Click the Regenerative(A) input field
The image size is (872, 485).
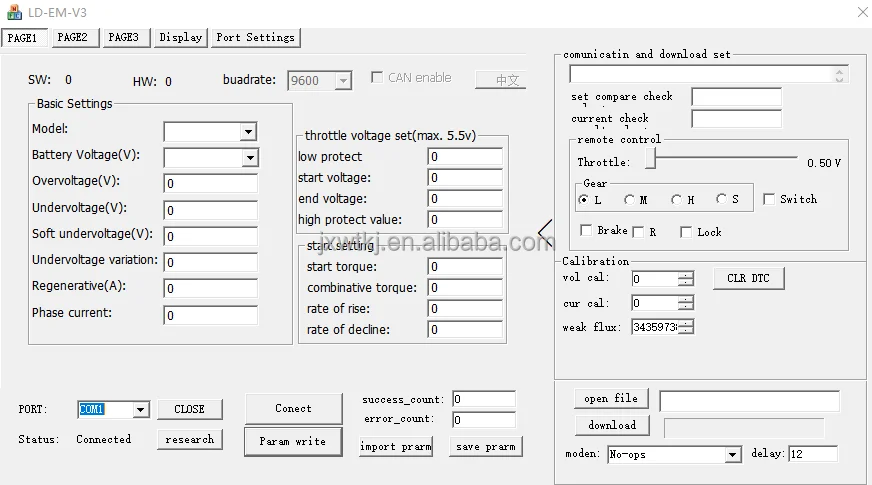tap(210, 289)
